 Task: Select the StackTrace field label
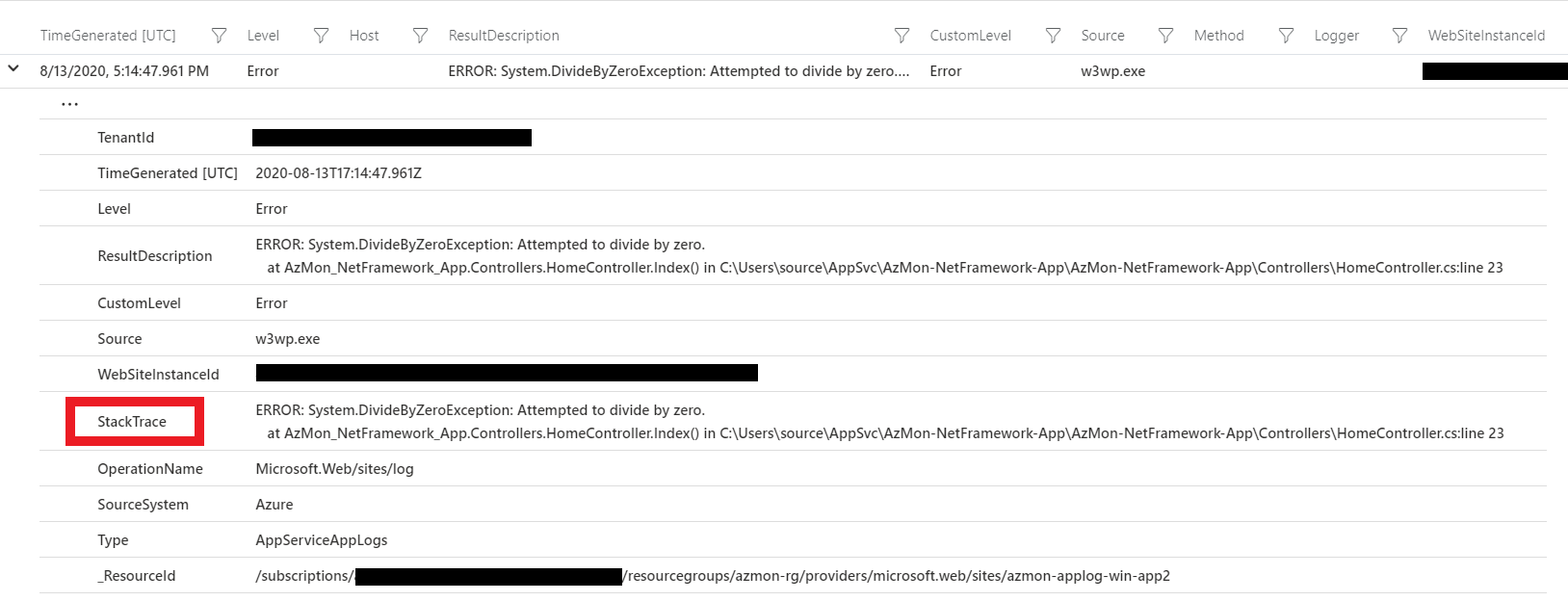[132, 422]
